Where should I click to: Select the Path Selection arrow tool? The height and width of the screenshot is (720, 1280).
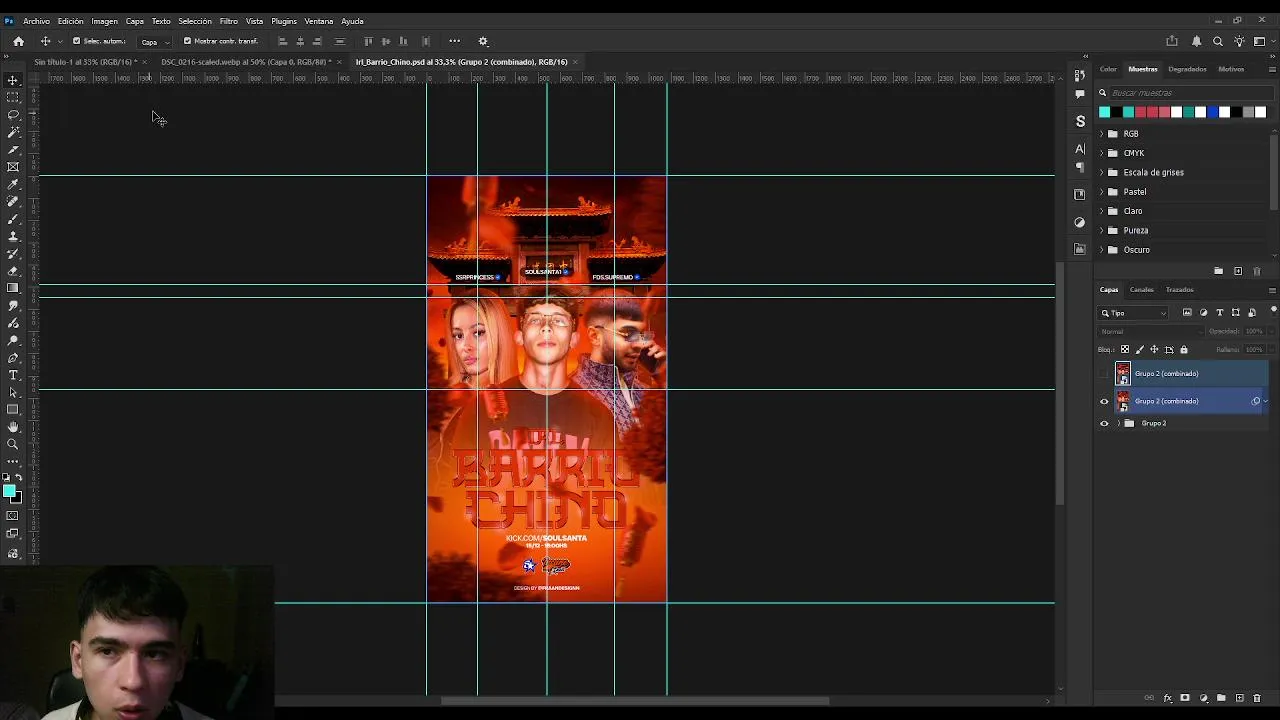pos(13,392)
